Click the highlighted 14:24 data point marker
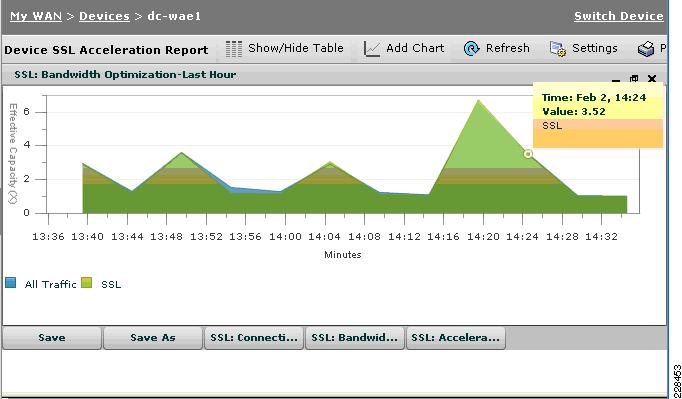This screenshot has height=399, width=682. pos(528,154)
